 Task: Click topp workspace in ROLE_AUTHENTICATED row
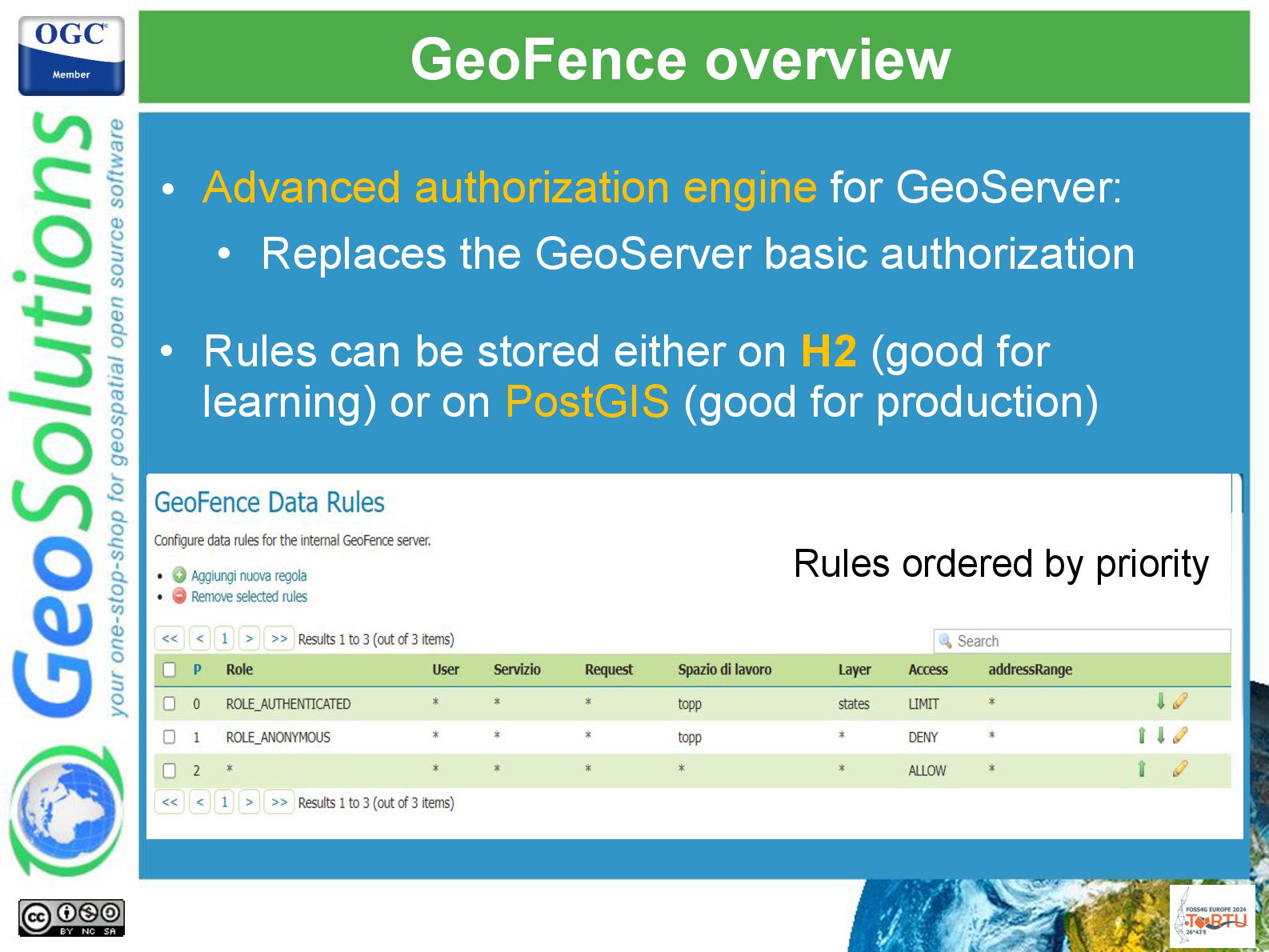pyautogui.click(x=690, y=705)
